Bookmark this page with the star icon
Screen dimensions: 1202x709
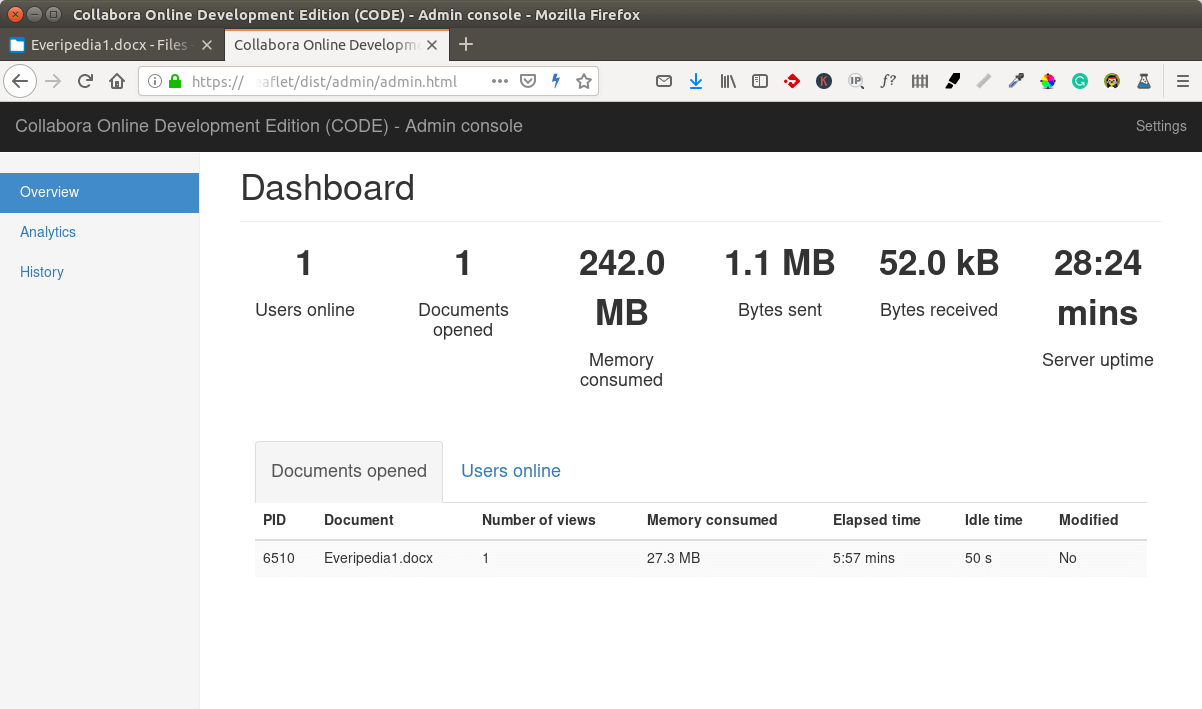coord(584,82)
